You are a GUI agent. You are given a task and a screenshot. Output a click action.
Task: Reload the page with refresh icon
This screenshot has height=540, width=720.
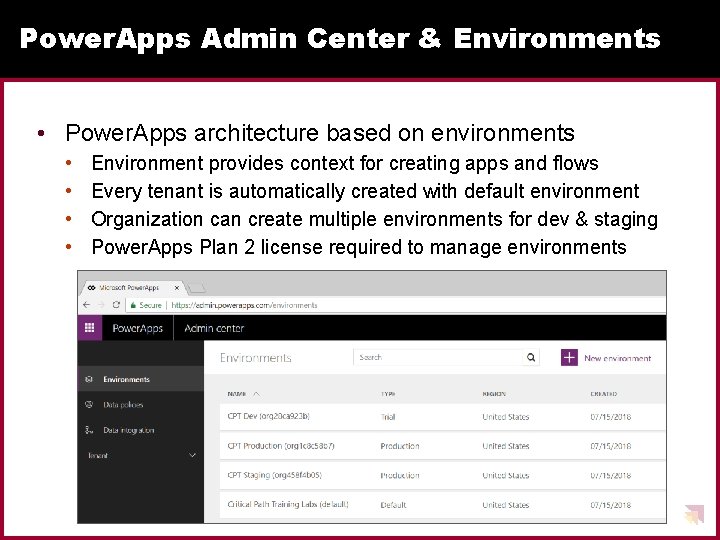[116, 305]
